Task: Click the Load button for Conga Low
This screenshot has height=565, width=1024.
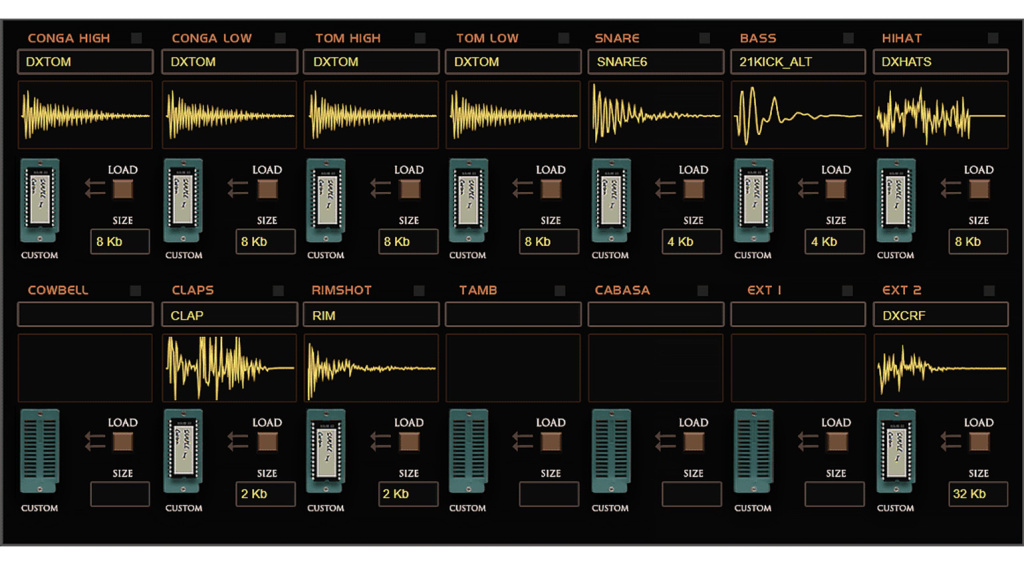Action: (x=266, y=189)
